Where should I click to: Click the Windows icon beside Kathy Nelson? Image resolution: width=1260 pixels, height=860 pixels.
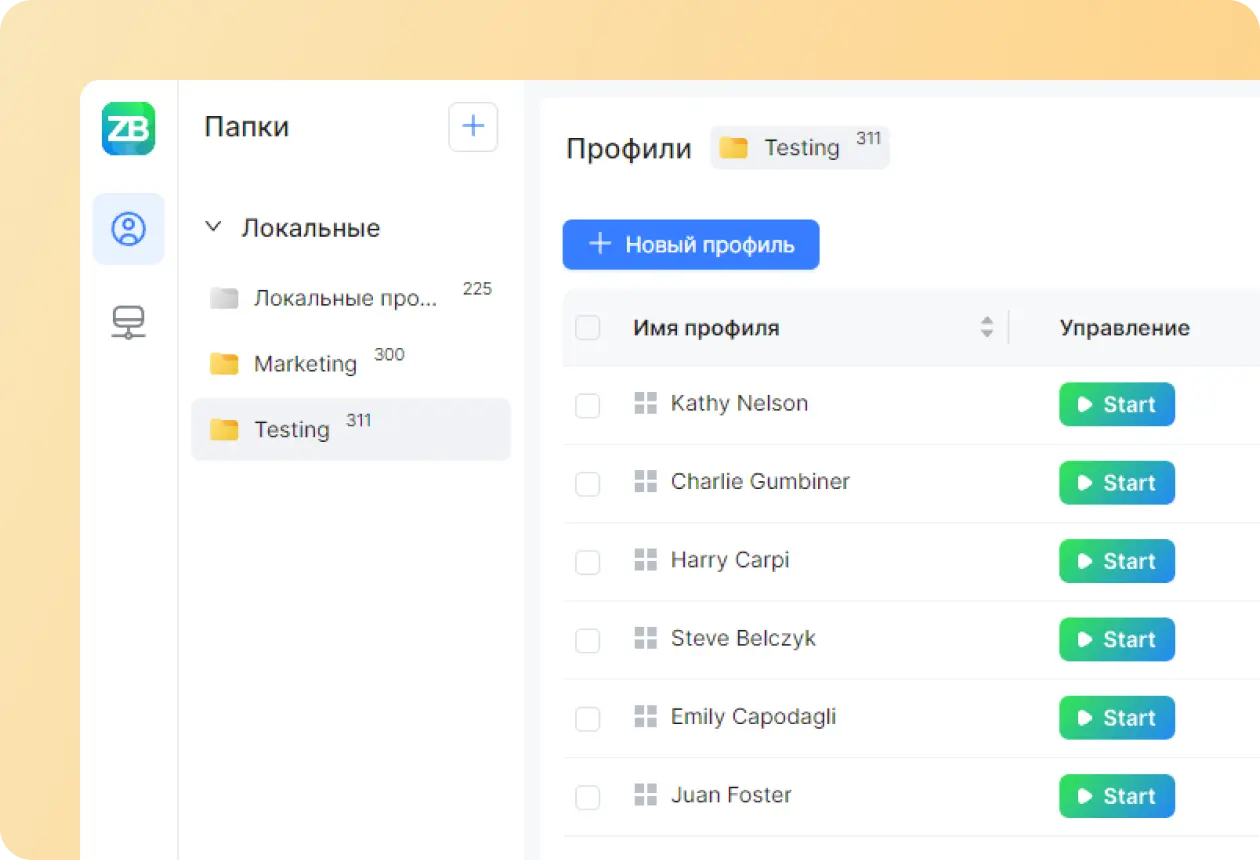tap(646, 404)
